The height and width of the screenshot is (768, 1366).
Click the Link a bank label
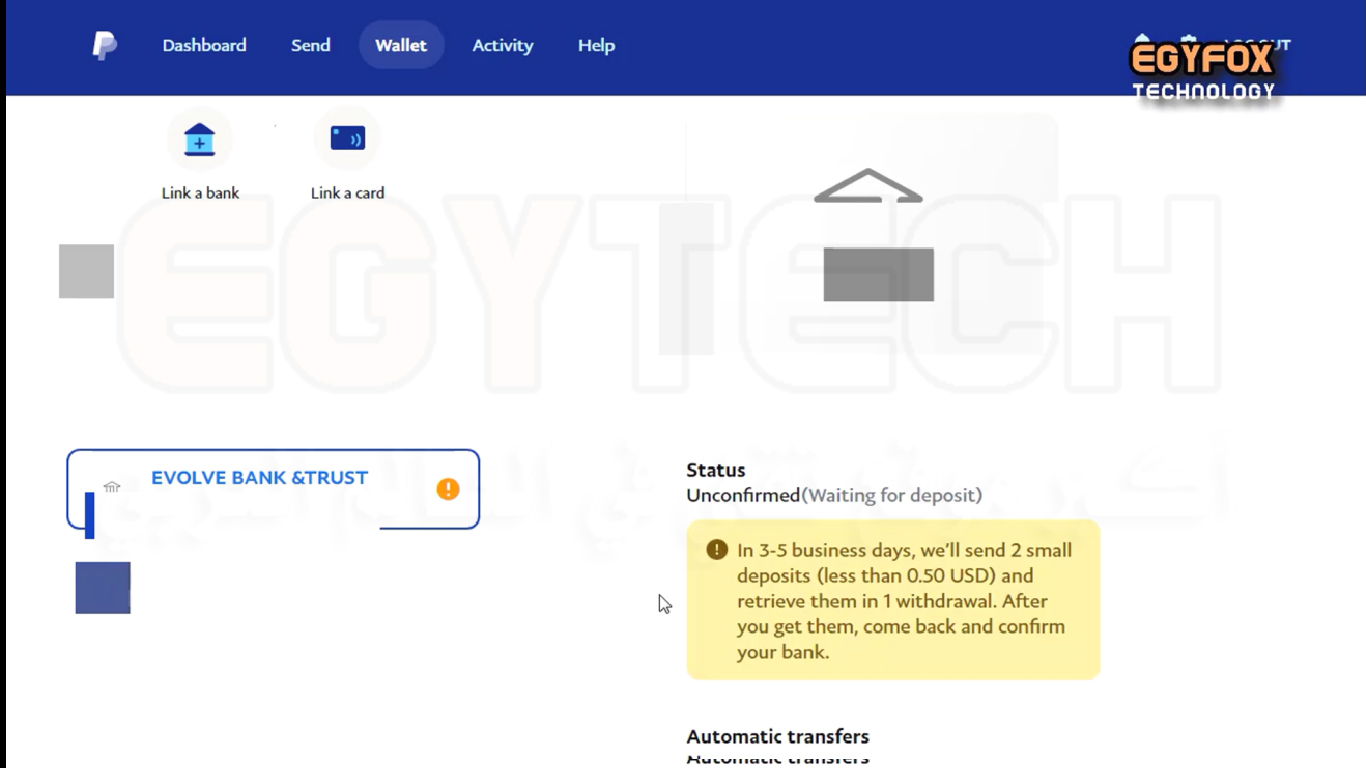[200, 193]
